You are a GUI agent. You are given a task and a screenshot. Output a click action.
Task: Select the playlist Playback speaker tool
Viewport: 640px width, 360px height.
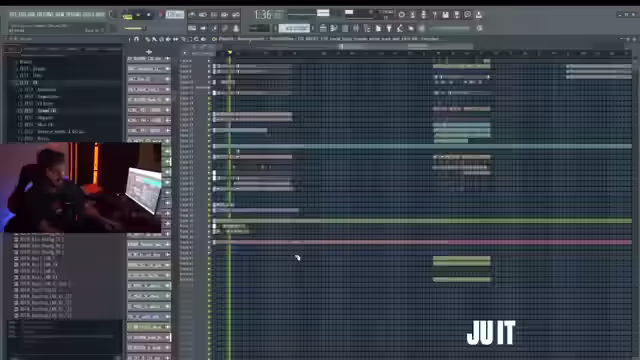pos(203,39)
